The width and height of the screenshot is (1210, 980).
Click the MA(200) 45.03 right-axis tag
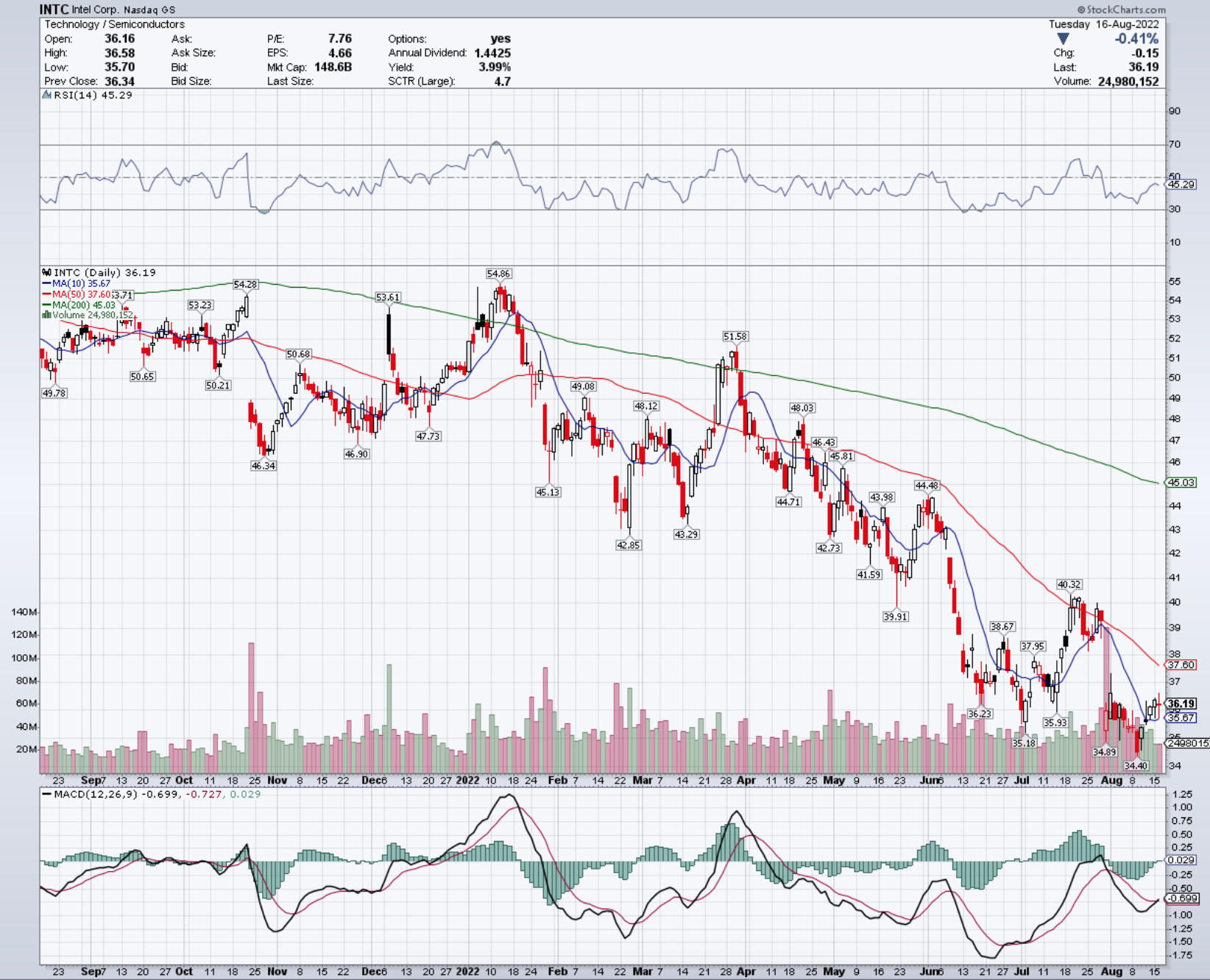[1181, 483]
